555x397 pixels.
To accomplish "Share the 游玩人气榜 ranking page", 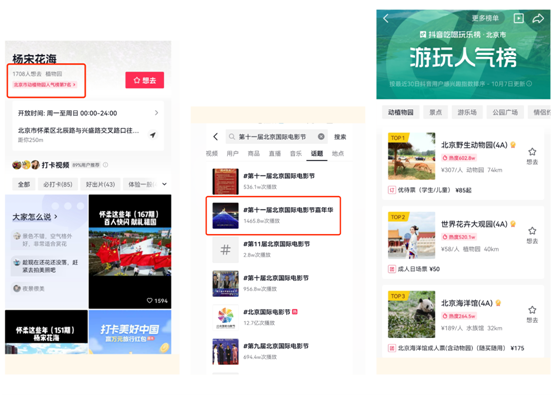I will pyautogui.click(x=538, y=18).
